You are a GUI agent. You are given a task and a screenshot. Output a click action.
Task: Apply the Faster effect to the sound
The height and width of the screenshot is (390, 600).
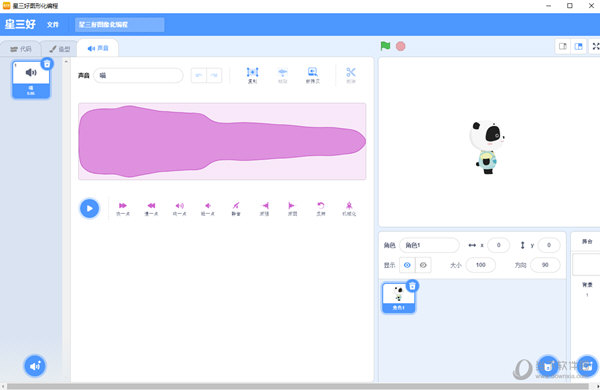click(123, 209)
